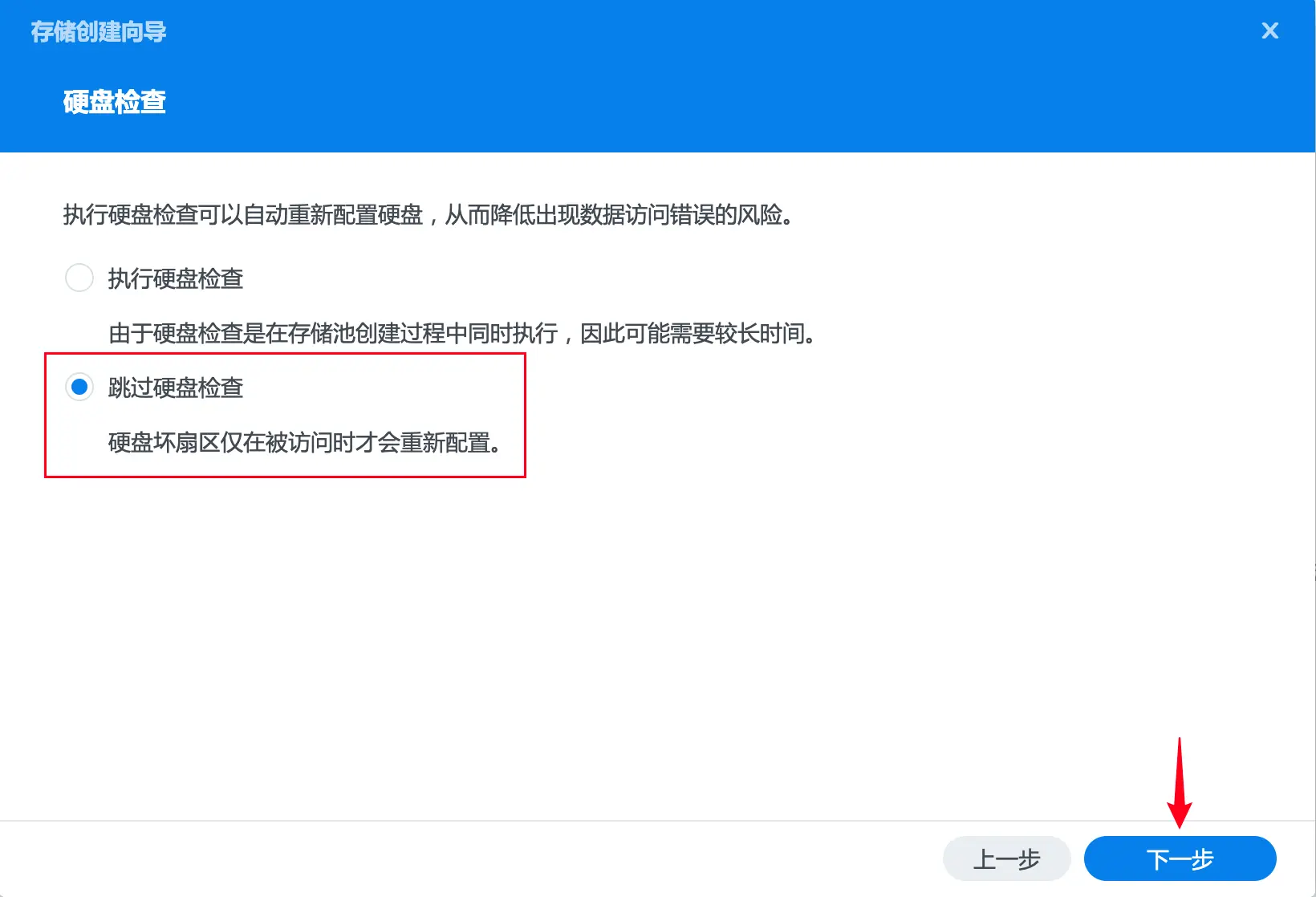The image size is (1316, 897).
Task: Click the 跳过硬盘检查 option label text
Action: 176,388
